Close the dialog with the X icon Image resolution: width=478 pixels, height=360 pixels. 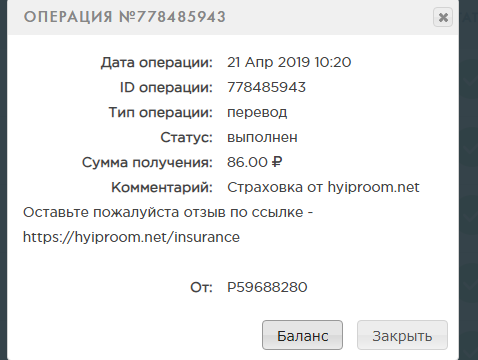(x=443, y=17)
